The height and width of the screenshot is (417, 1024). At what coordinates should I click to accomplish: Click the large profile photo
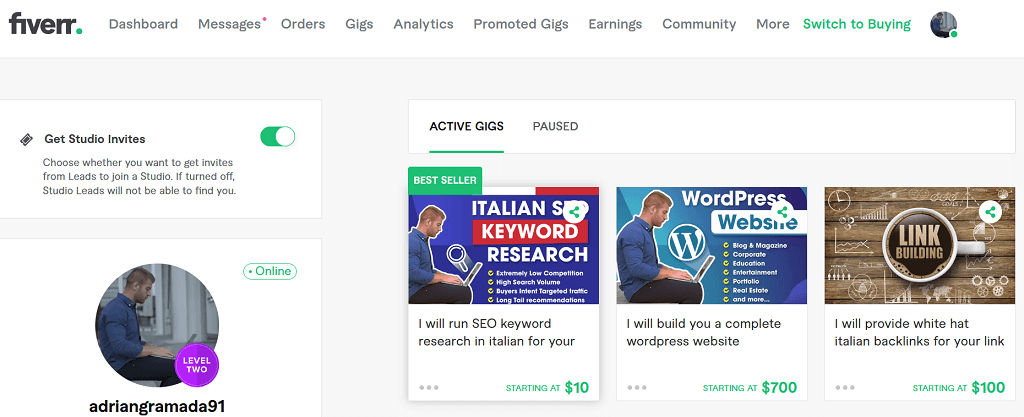pyautogui.click(x=157, y=324)
